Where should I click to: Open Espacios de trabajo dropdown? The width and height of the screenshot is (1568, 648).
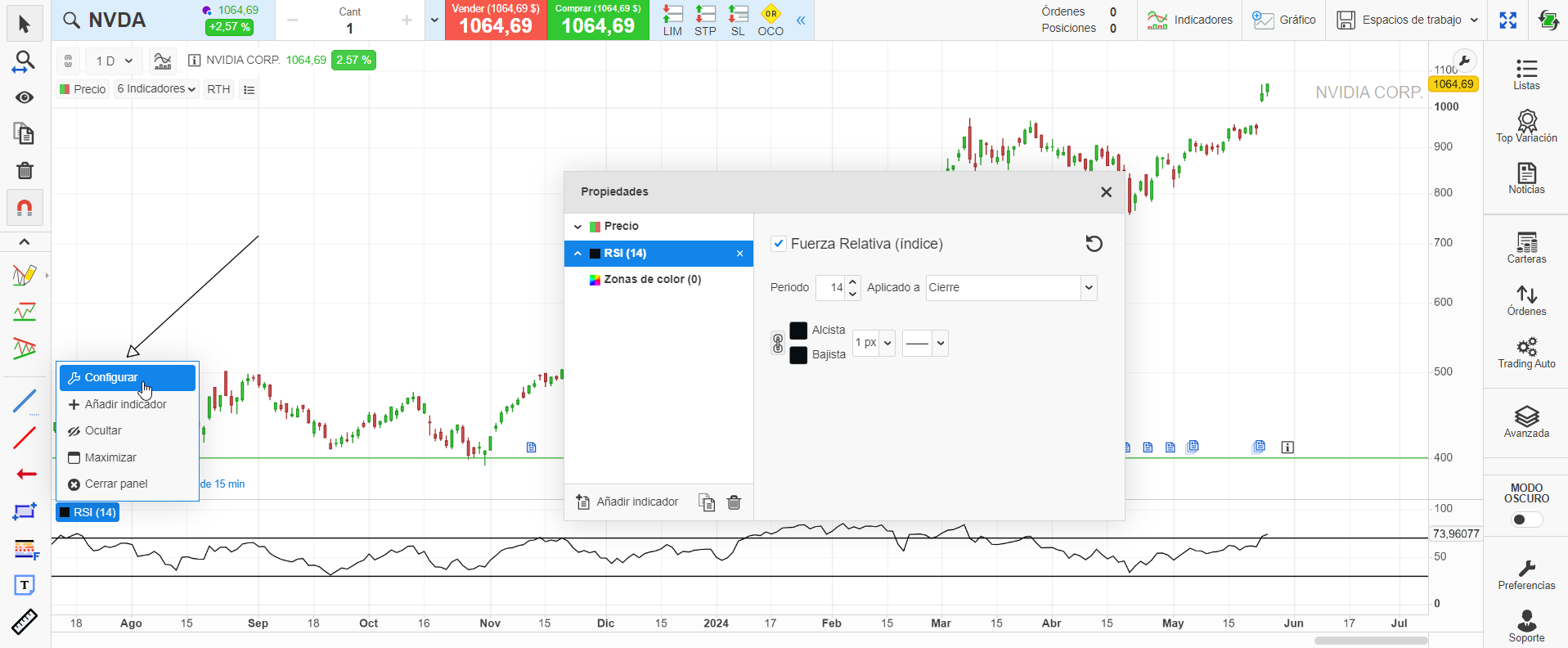1407,20
